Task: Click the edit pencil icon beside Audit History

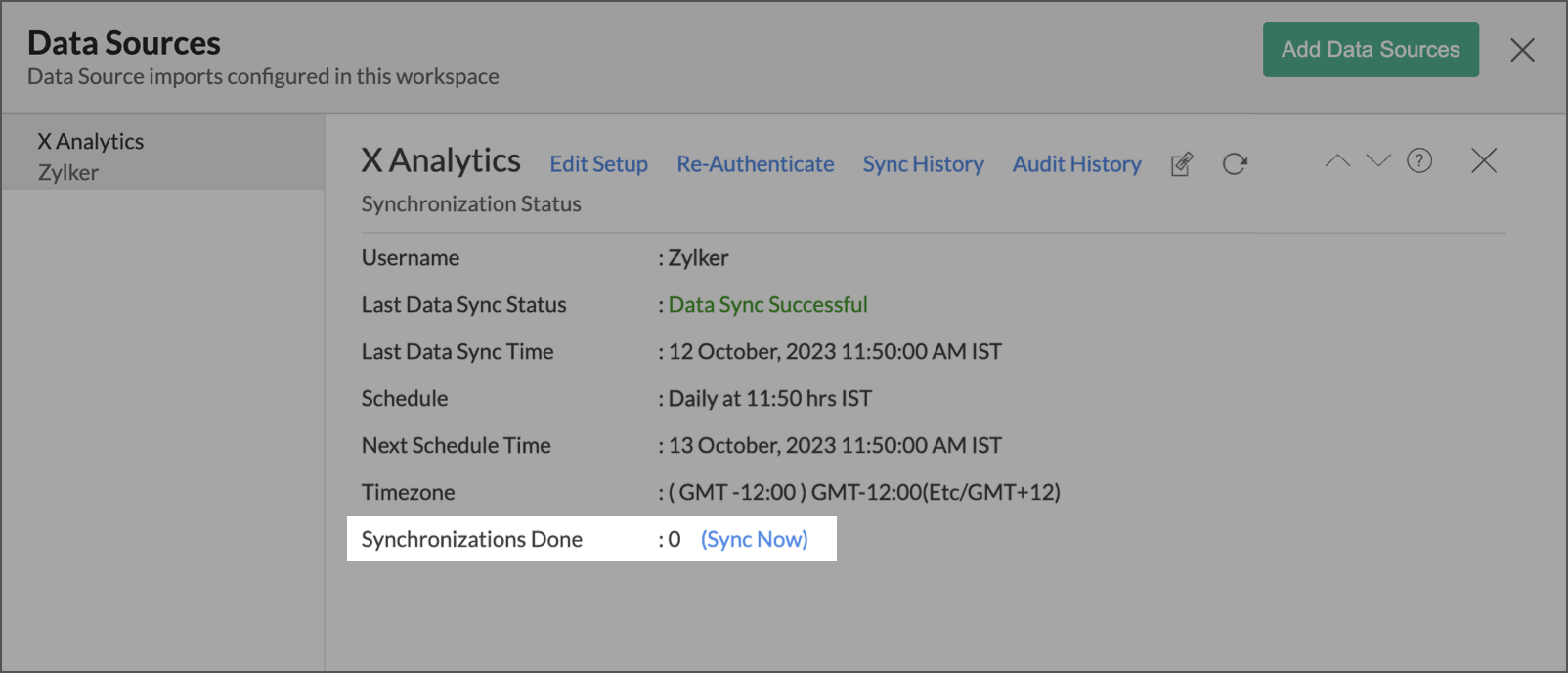Action: 1182,164
